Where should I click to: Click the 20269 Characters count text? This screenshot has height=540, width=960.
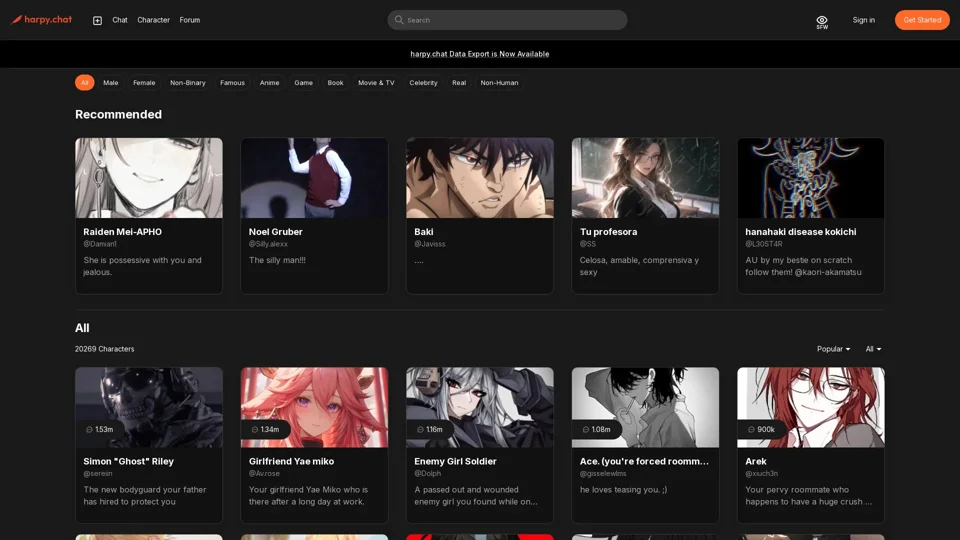[105, 349]
